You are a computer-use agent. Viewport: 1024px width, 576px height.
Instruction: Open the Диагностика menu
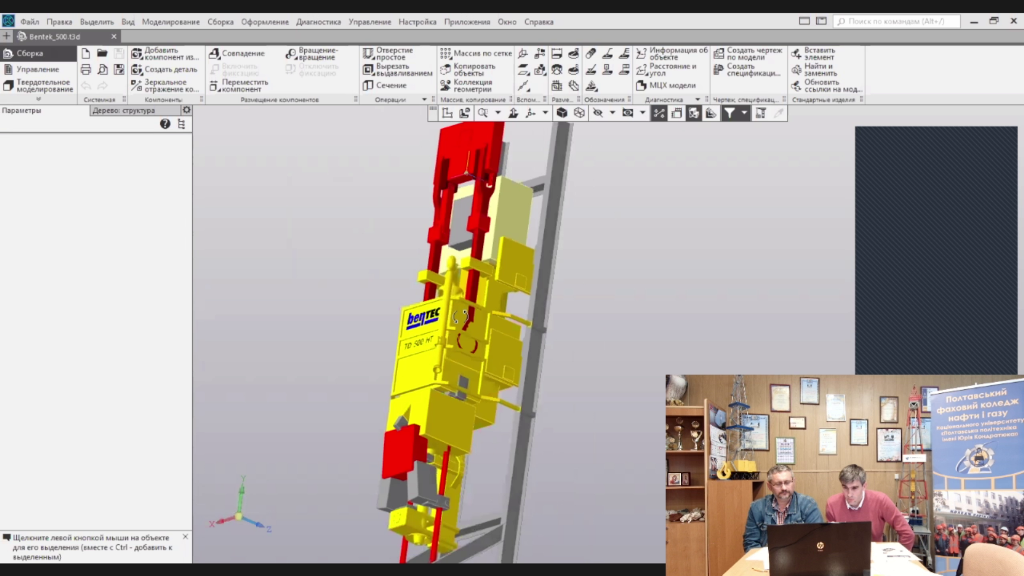318,22
